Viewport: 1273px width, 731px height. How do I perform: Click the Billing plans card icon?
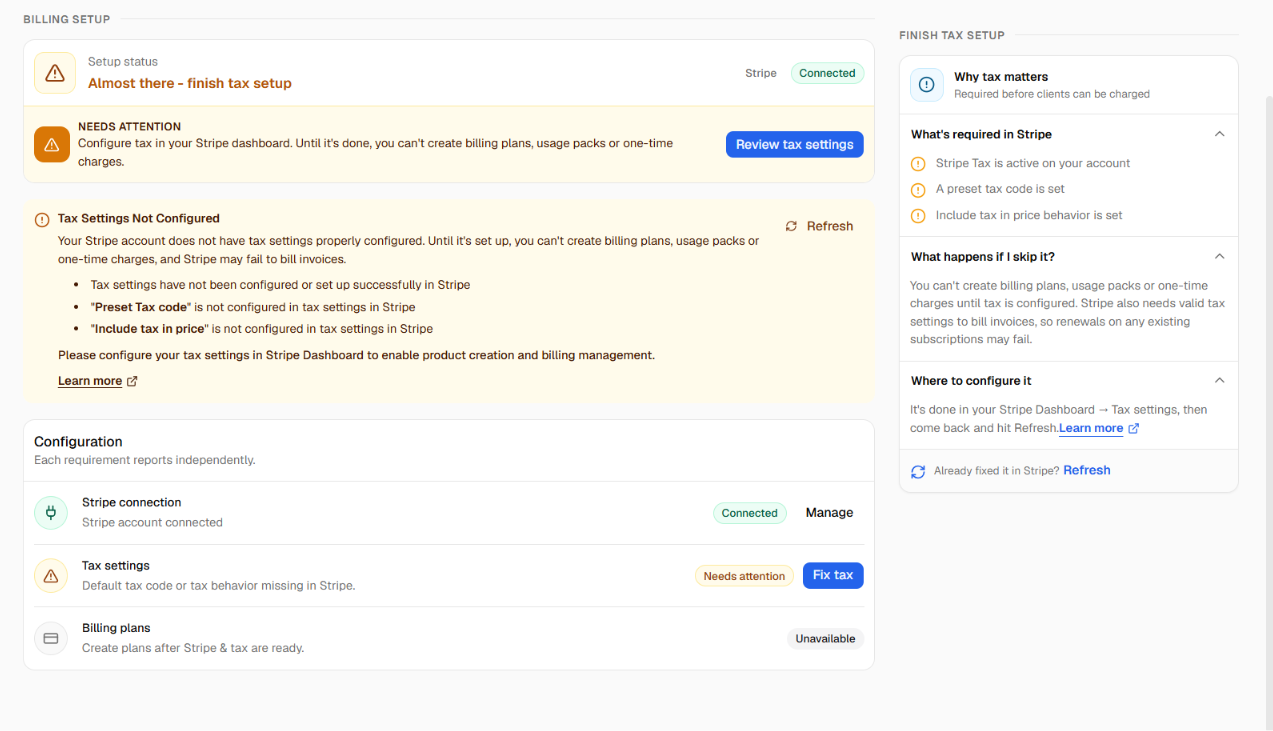click(x=51, y=638)
